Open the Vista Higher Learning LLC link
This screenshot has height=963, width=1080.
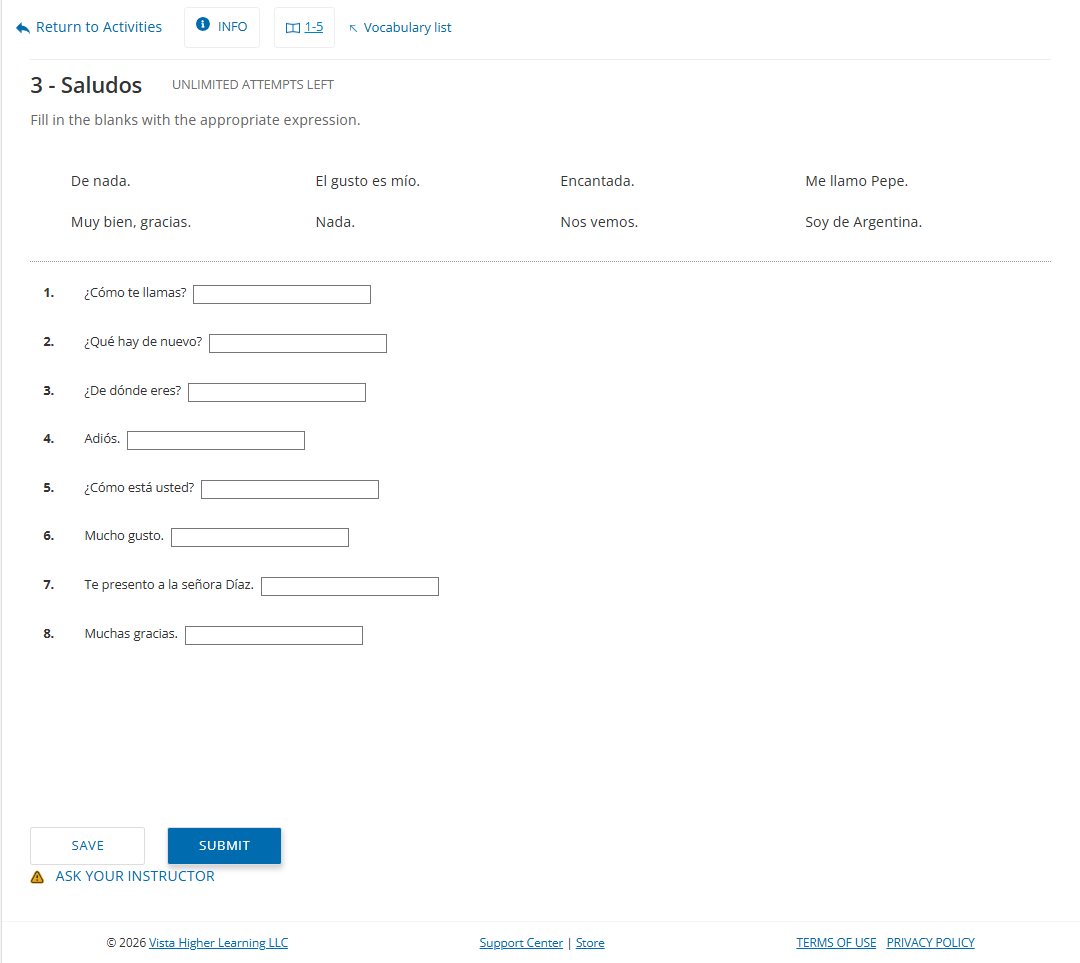[218, 942]
